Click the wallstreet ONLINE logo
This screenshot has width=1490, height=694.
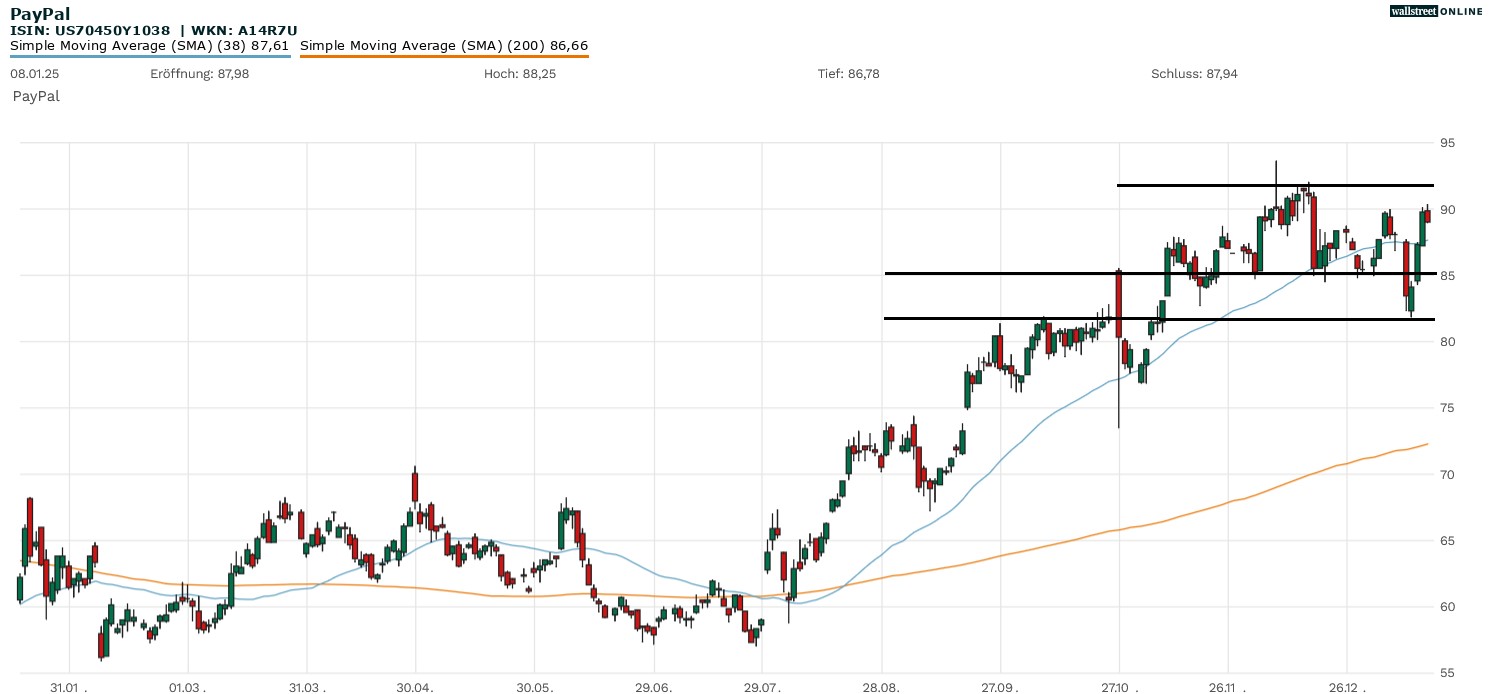(1436, 11)
